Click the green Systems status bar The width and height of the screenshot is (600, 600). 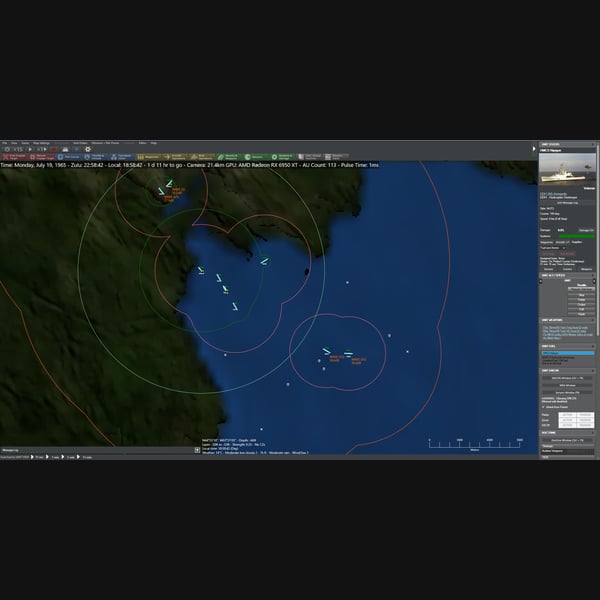coord(577,236)
